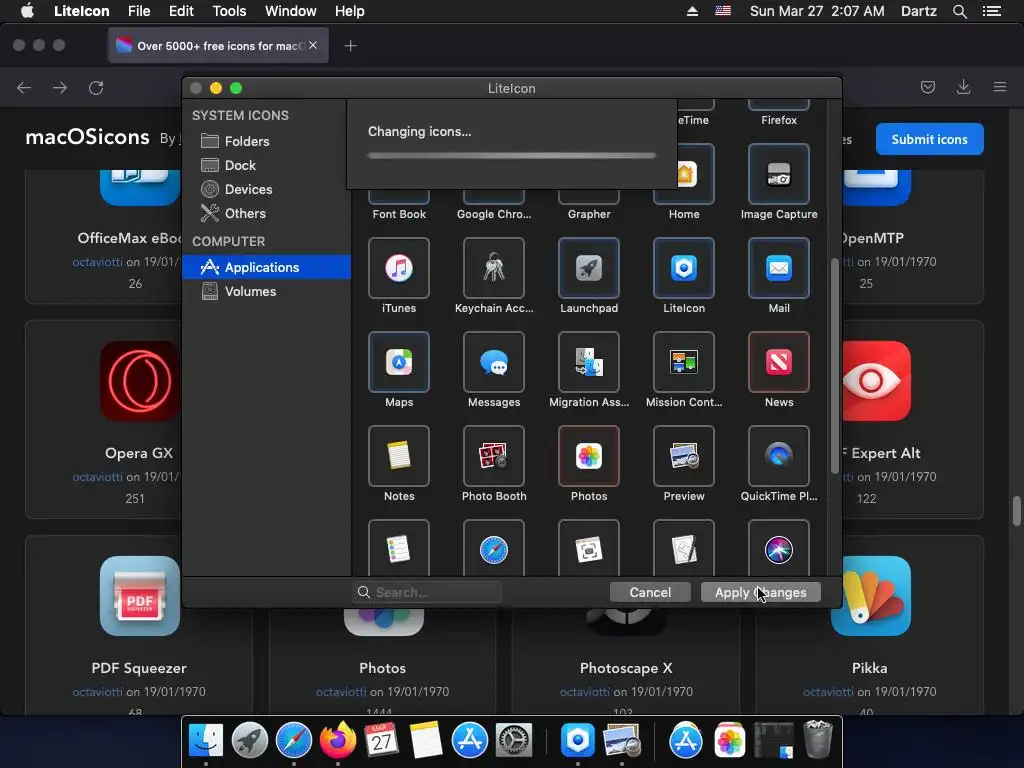1024x768 pixels.
Task: Click the Cancel button in LiteIcon
Action: pos(650,592)
